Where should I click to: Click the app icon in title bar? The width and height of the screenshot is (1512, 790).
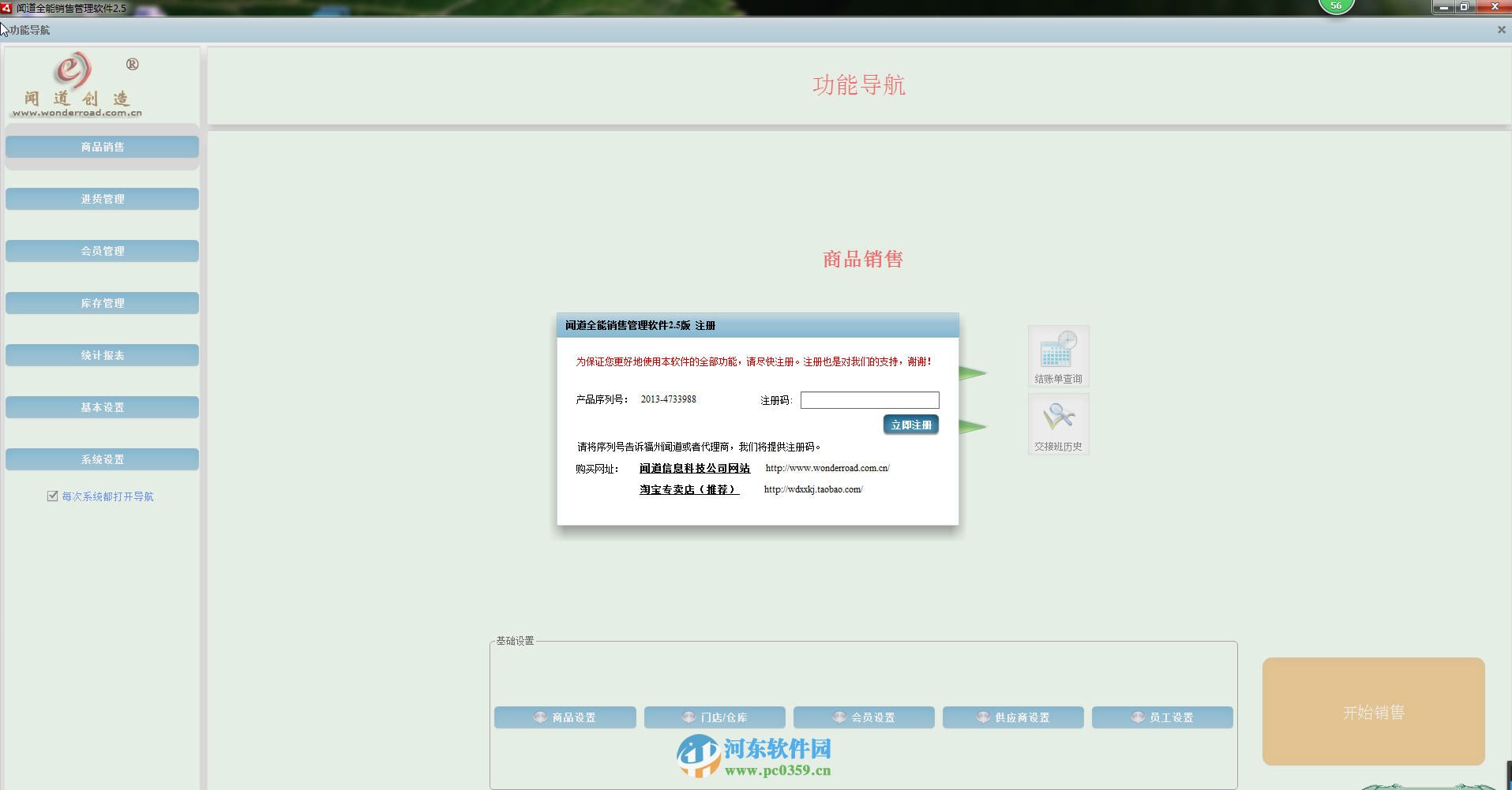[x=6, y=8]
